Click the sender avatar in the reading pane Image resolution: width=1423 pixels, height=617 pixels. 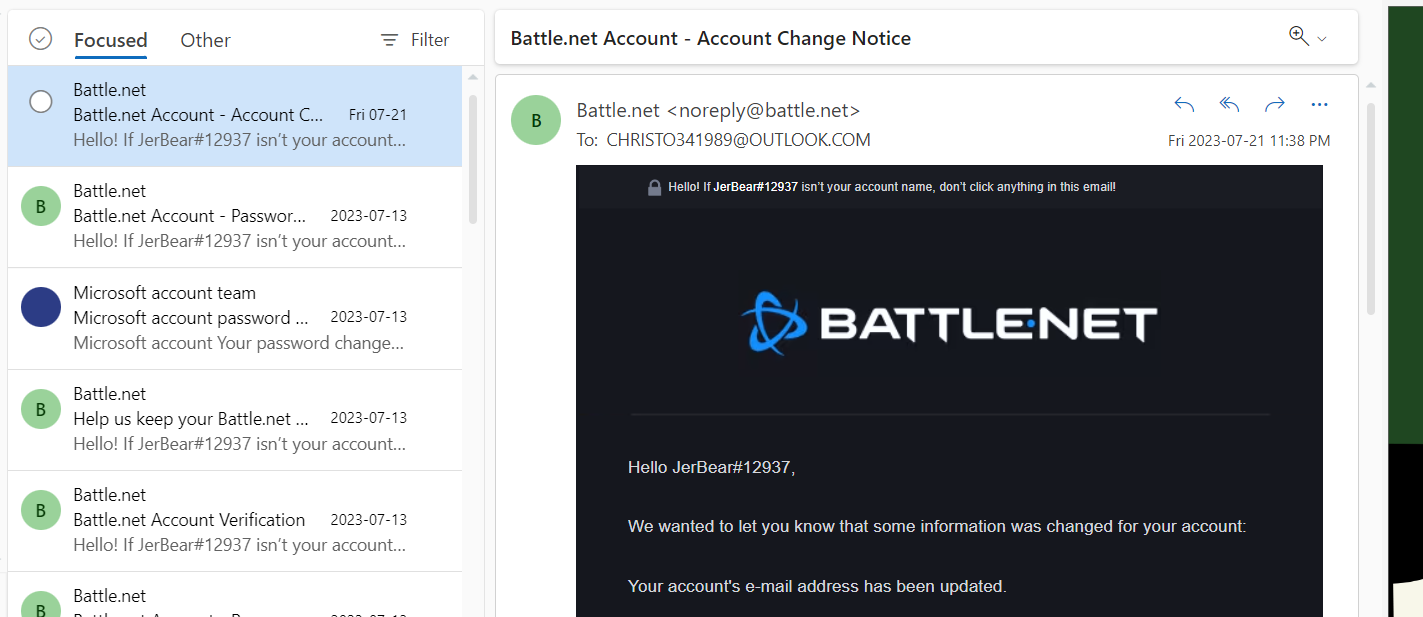tap(536, 120)
